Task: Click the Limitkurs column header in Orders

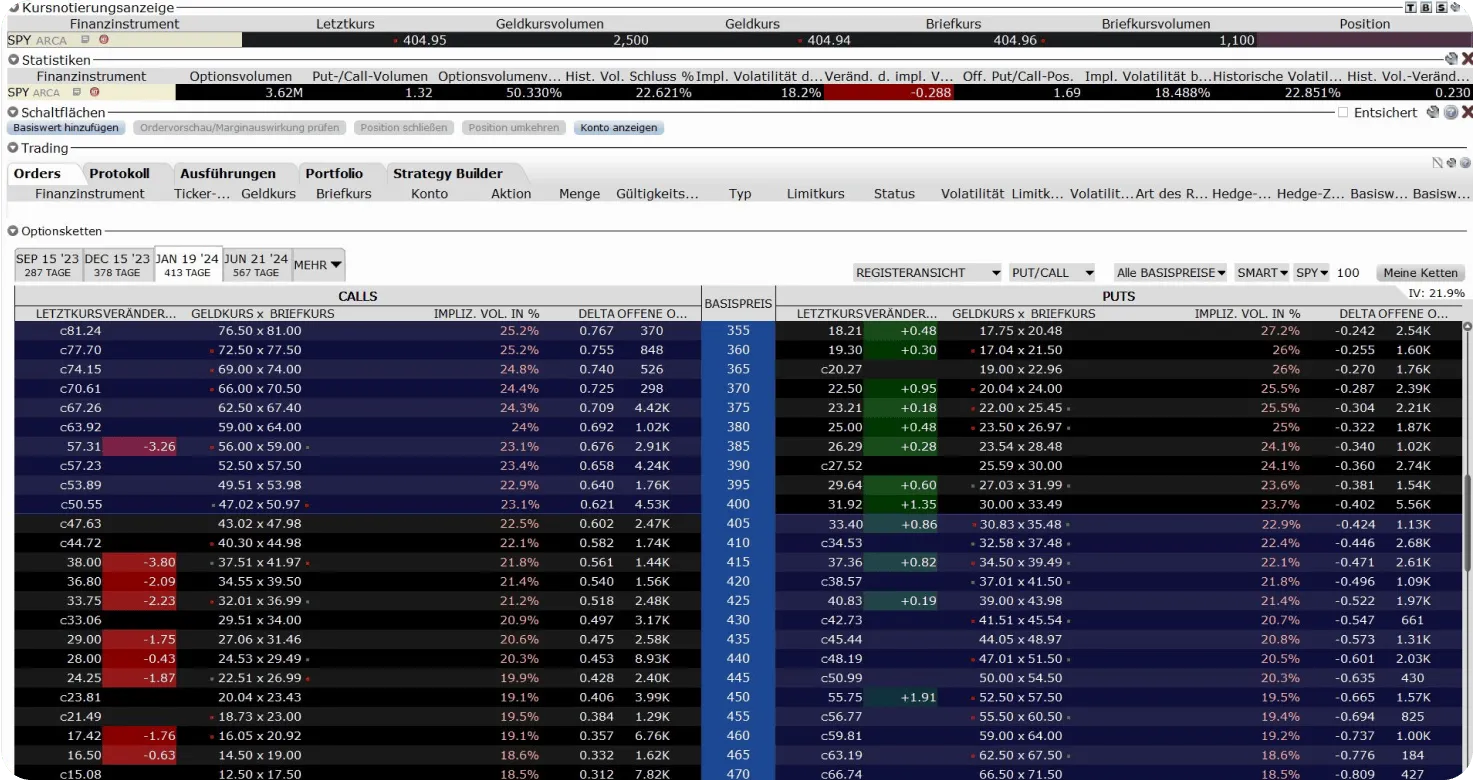Action: tap(815, 193)
